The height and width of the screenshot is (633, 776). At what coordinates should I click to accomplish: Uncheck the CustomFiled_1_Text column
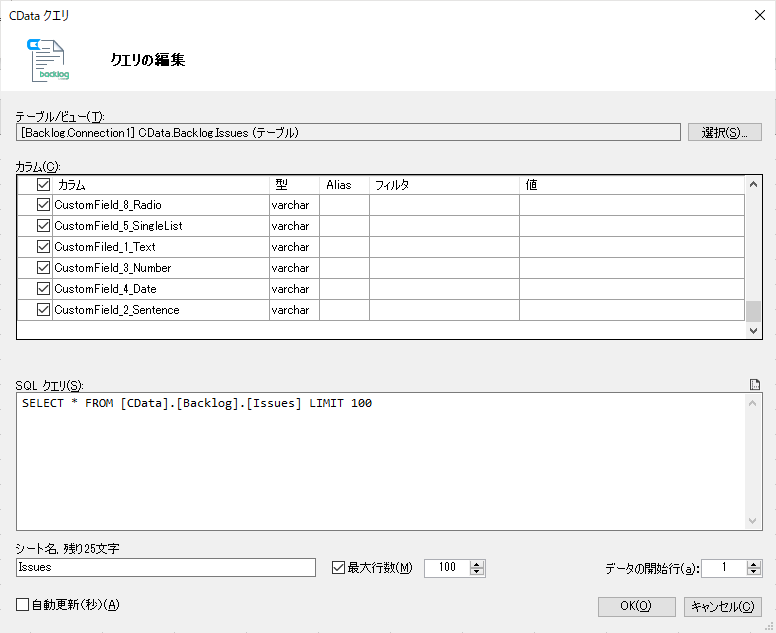[44, 246]
